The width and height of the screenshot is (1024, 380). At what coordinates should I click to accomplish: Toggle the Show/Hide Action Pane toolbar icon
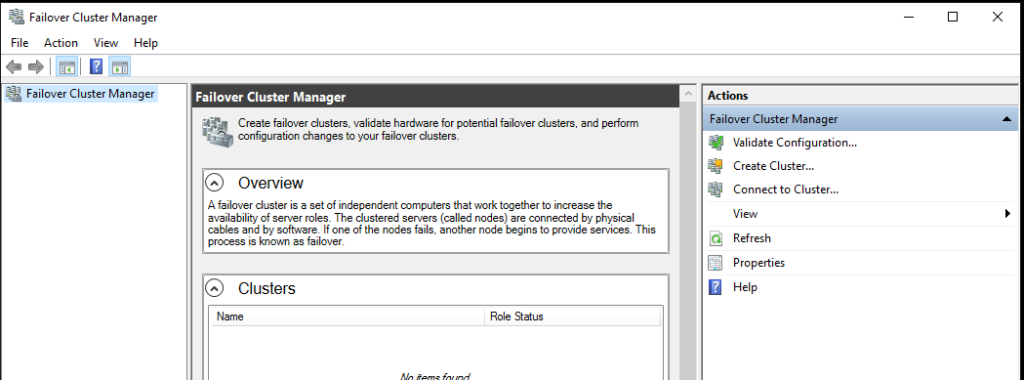pos(120,67)
